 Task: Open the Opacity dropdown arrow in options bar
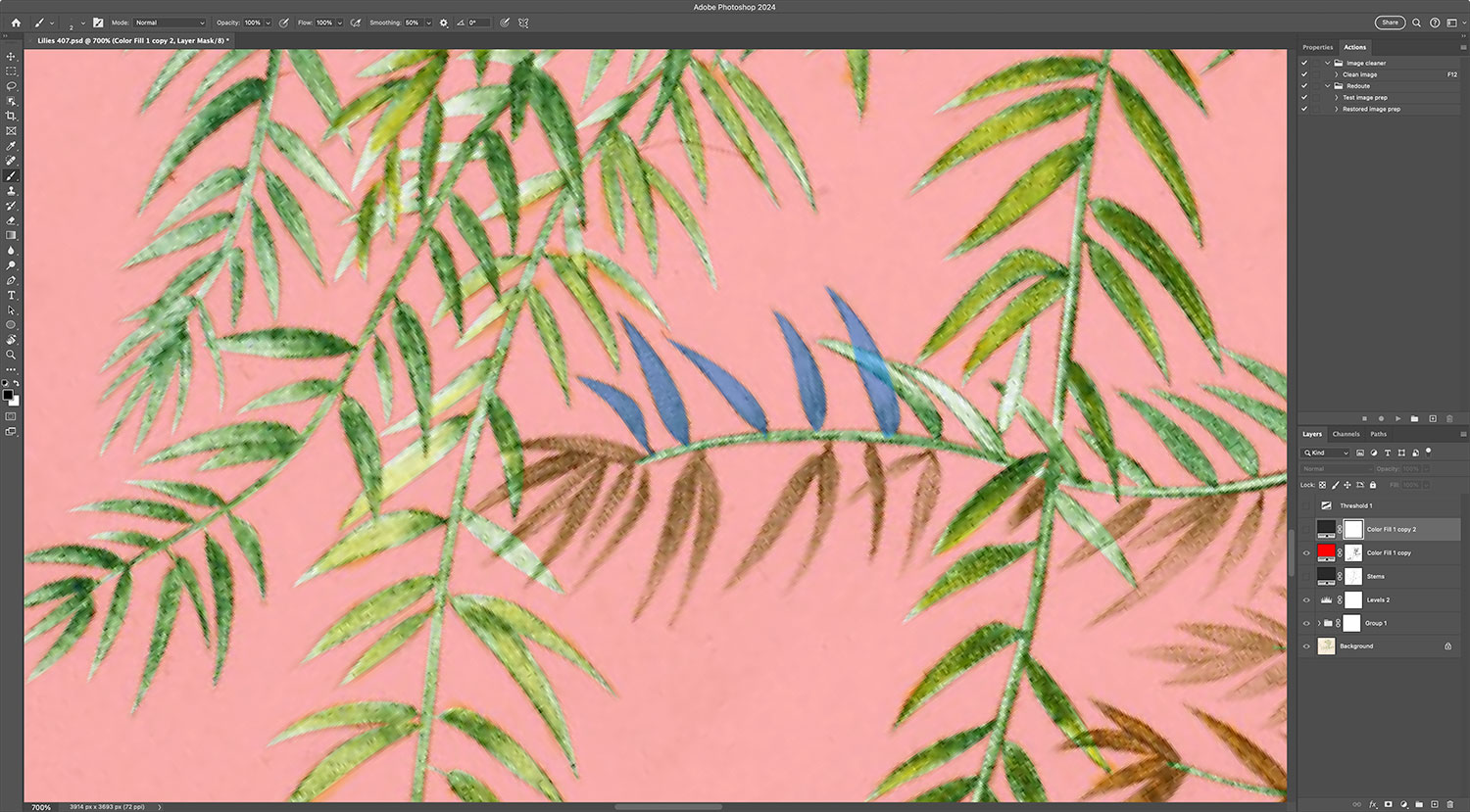[268, 23]
